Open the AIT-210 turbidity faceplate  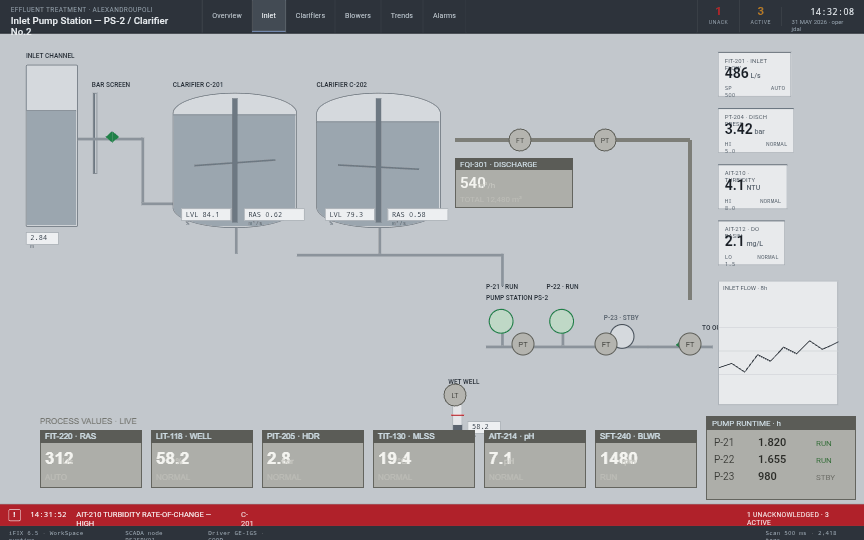click(752, 186)
